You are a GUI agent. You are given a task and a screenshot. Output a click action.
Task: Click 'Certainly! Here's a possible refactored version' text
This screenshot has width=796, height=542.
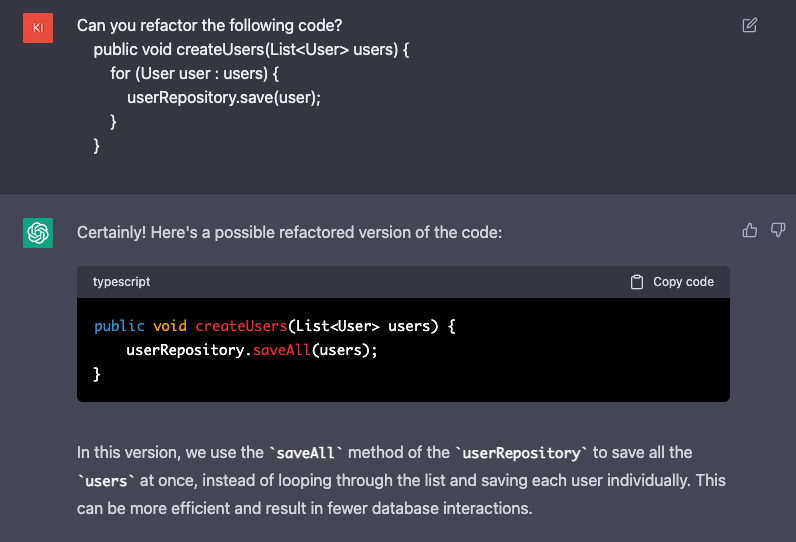coord(289,232)
